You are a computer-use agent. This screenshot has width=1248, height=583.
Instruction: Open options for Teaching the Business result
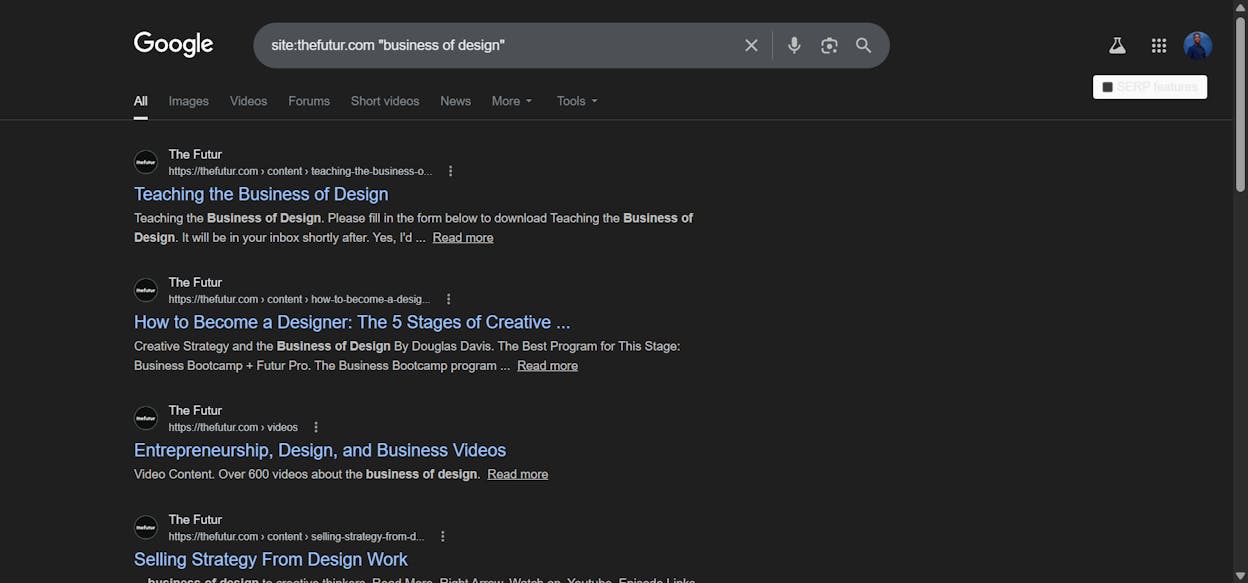[x=450, y=171]
